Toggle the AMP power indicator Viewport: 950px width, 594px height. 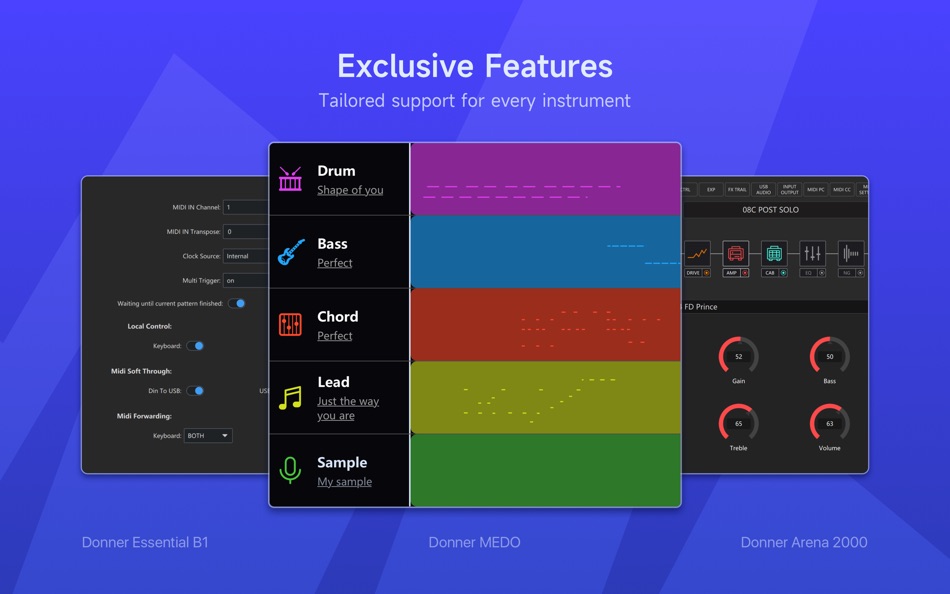pos(745,273)
